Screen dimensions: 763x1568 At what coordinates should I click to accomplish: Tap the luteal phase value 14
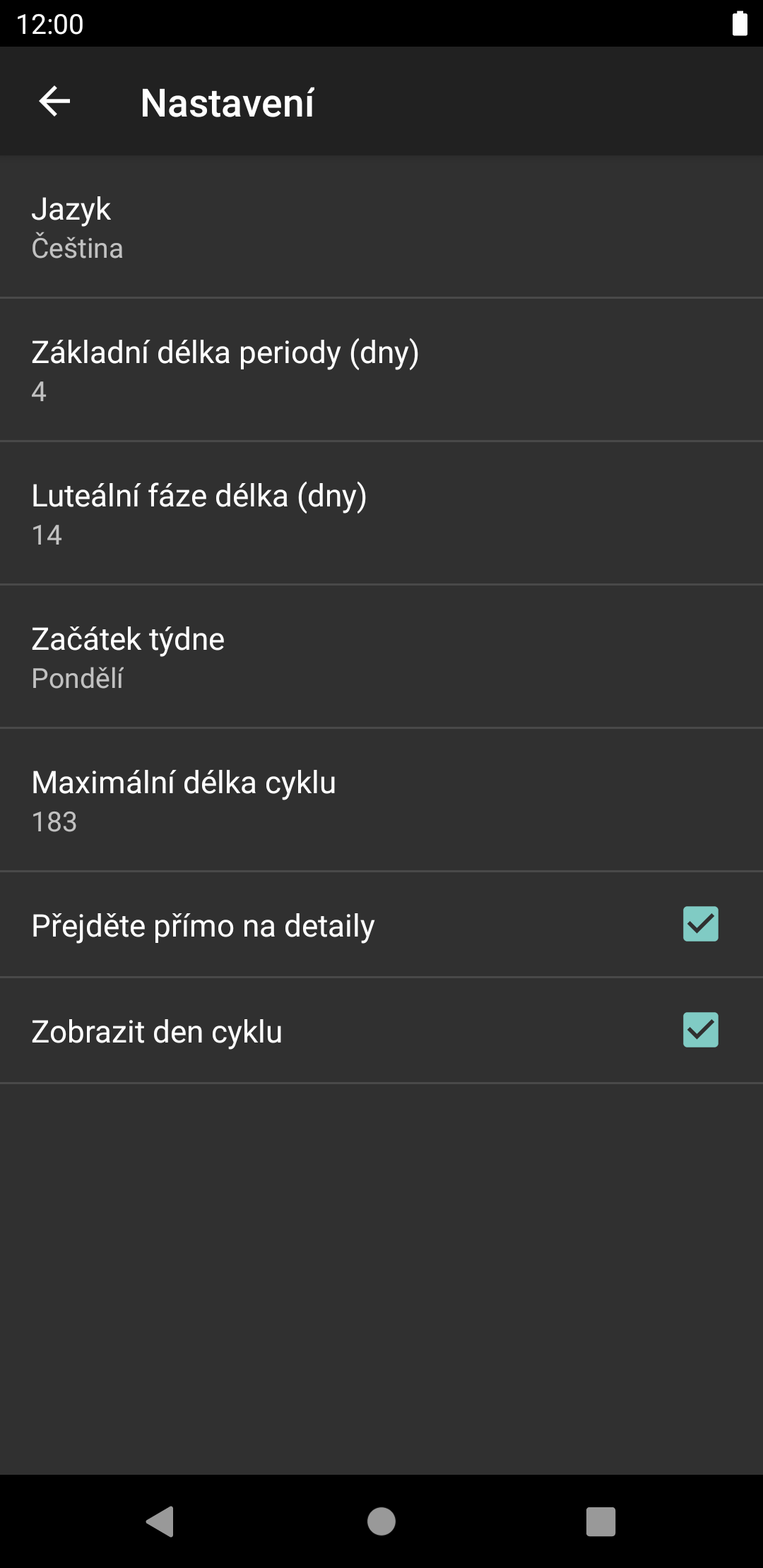[x=47, y=535]
